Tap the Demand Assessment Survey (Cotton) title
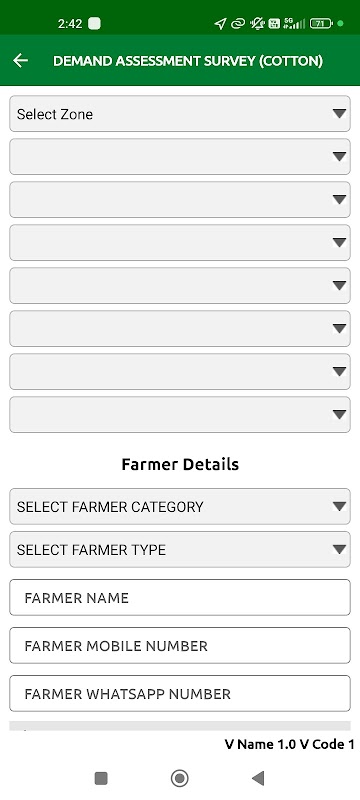 click(x=188, y=61)
